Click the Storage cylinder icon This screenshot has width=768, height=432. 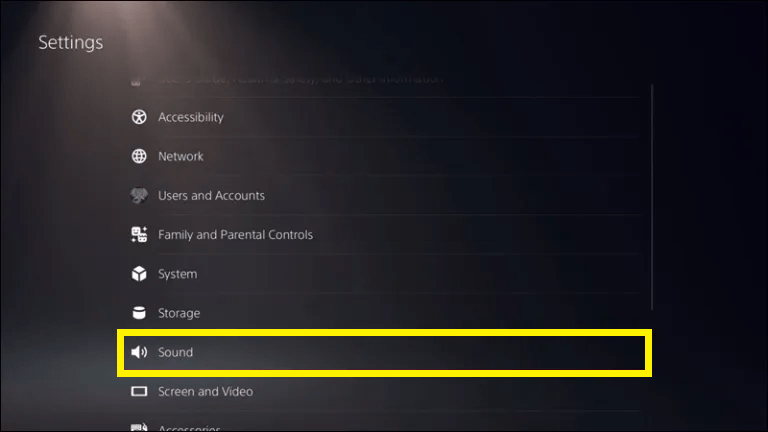pos(139,313)
